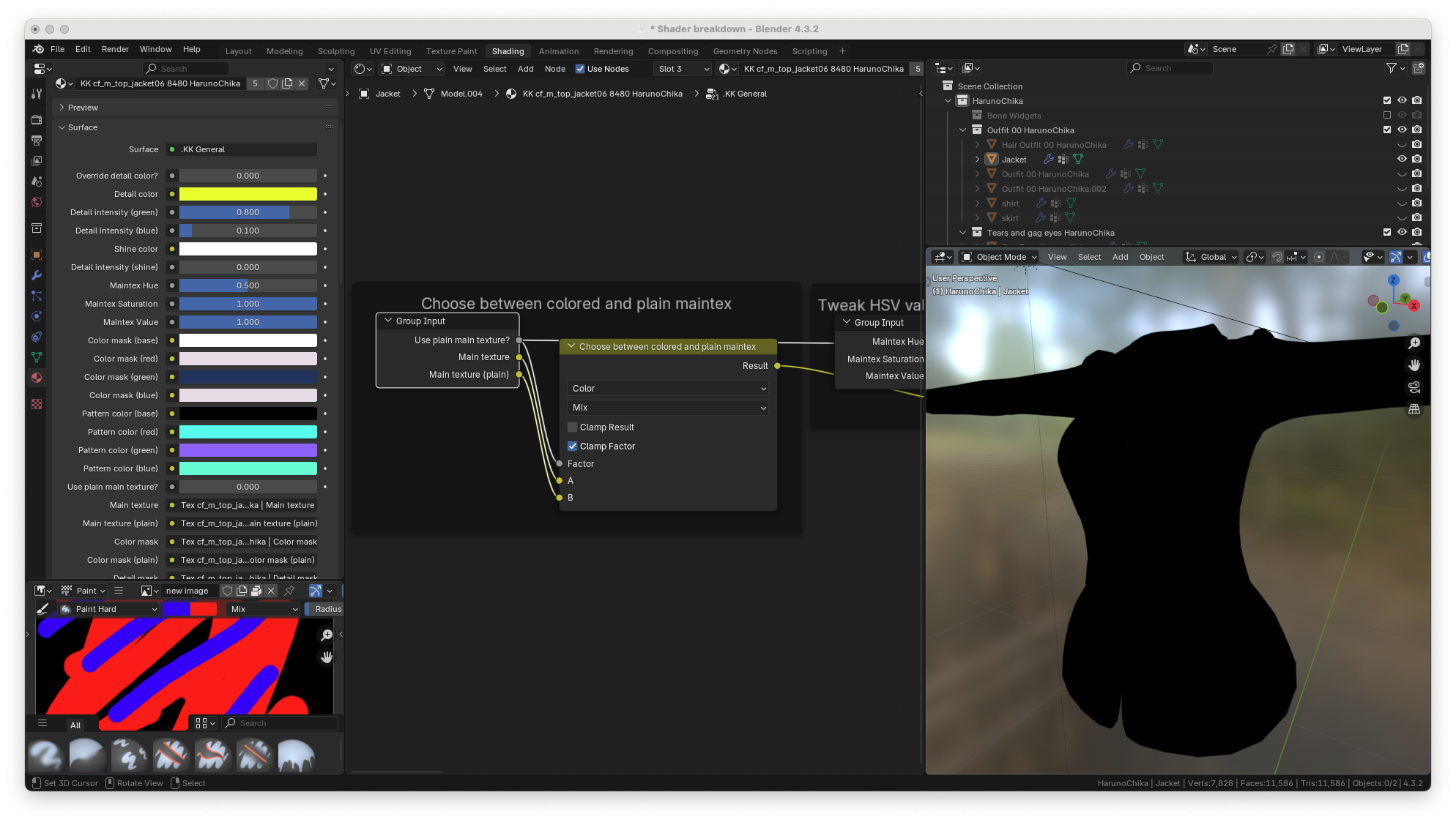Viewport: 1456px width, 822px height.
Task: Open the Render menu
Action: [x=115, y=49]
